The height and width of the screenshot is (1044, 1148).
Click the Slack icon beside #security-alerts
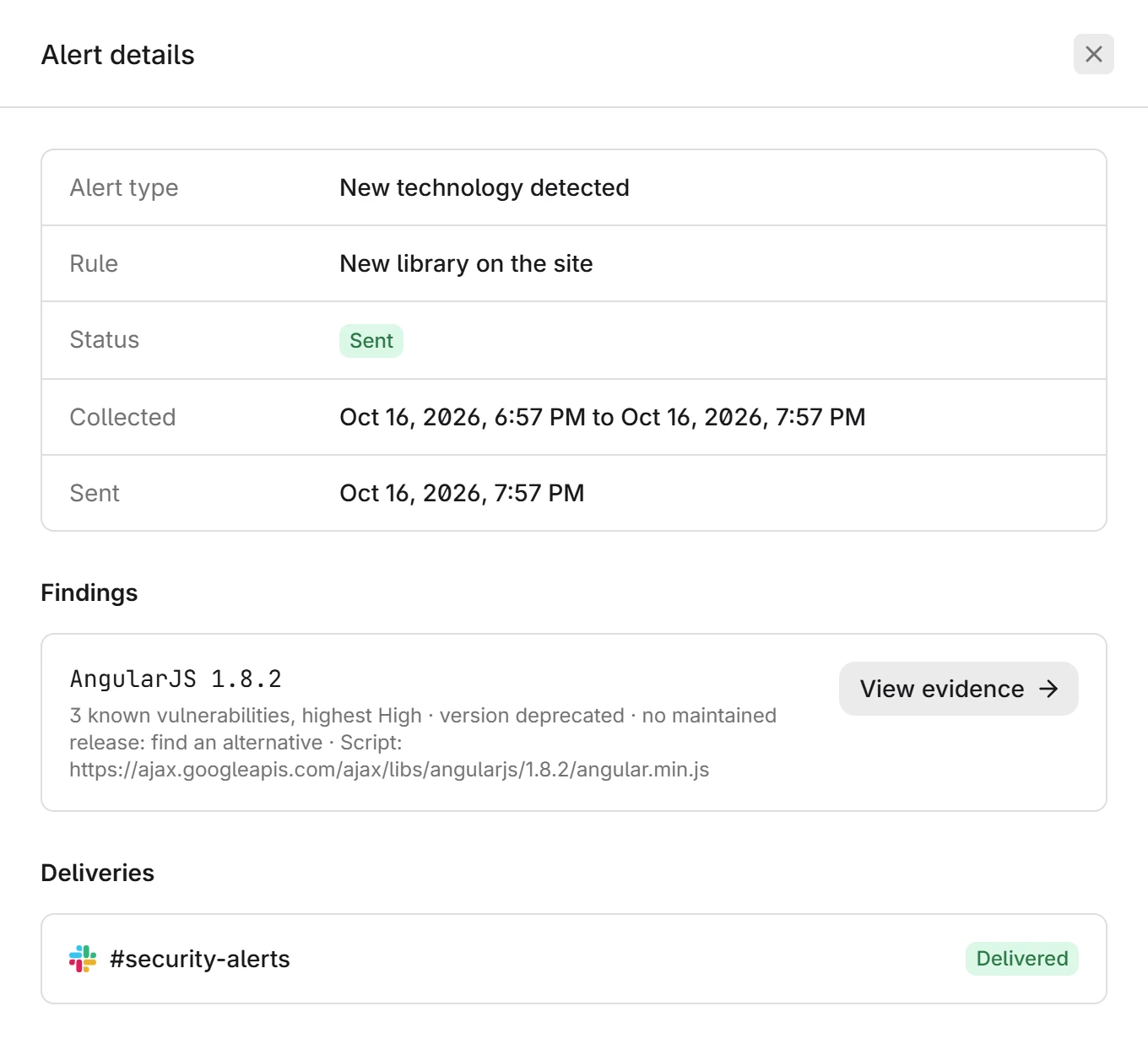coord(83,959)
